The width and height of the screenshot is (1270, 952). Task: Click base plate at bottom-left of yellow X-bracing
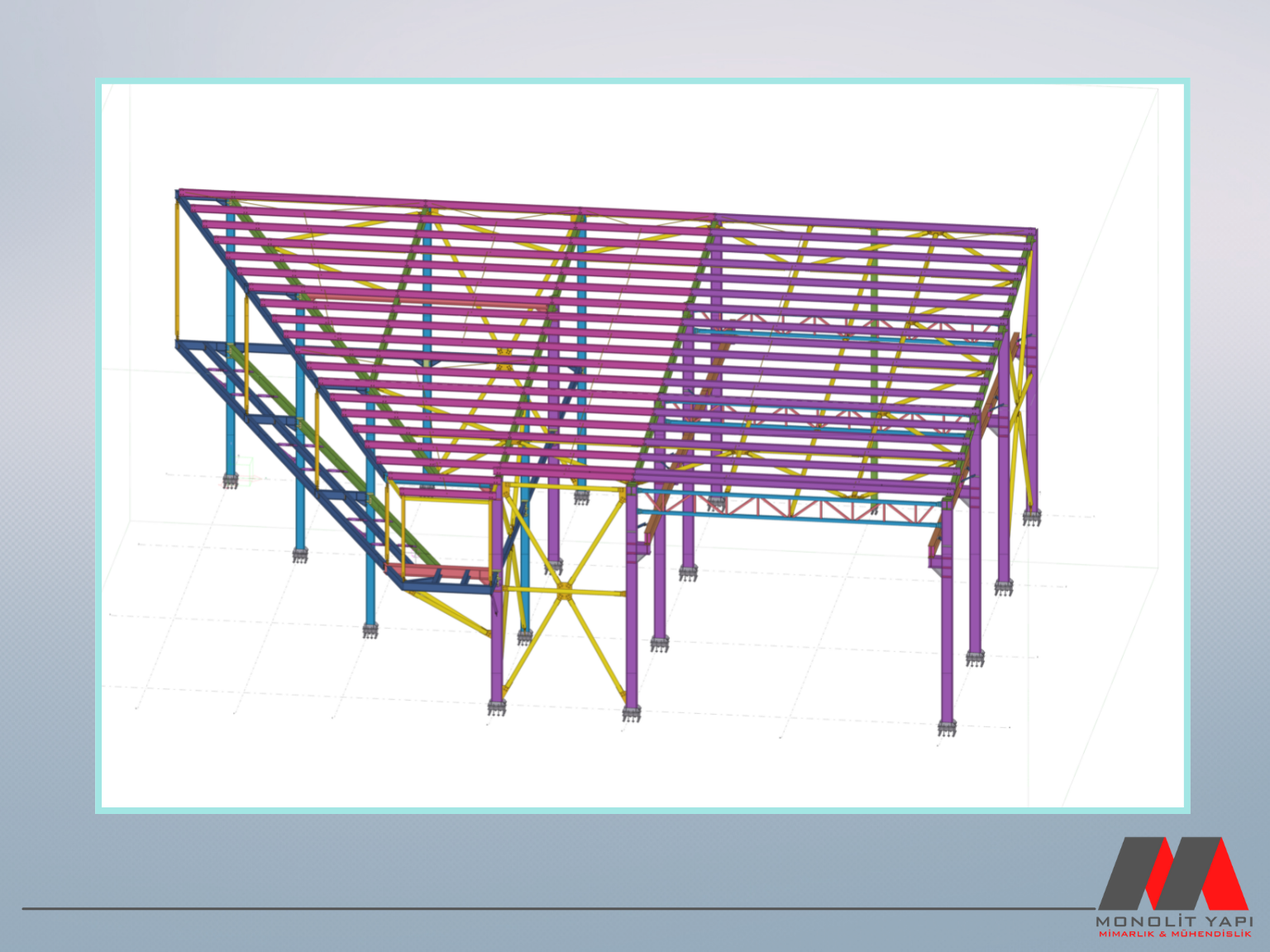click(x=496, y=707)
